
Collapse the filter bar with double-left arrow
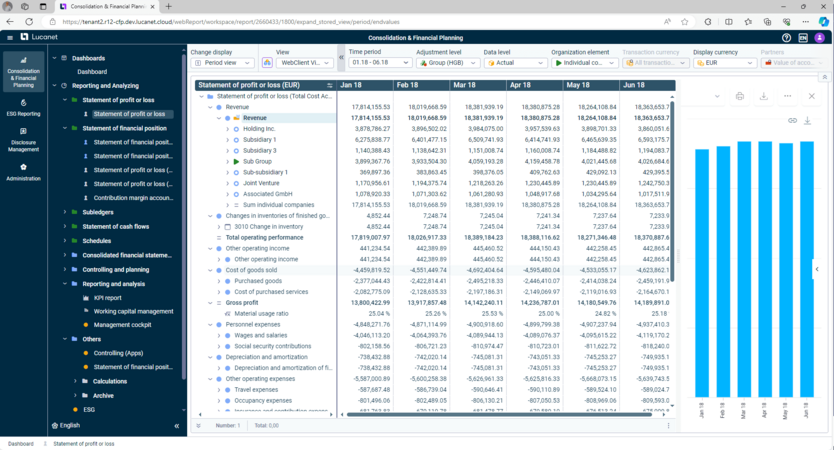click(341, 57)
